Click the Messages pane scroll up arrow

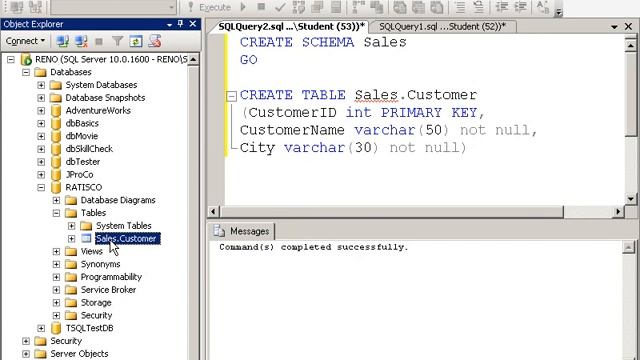click(629, 247)
